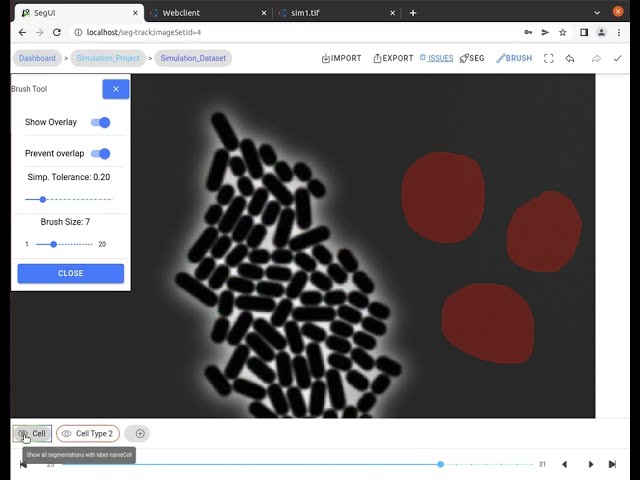Bookmark this page with star
This screenshot has width=640, height=480.
[563, 32]
